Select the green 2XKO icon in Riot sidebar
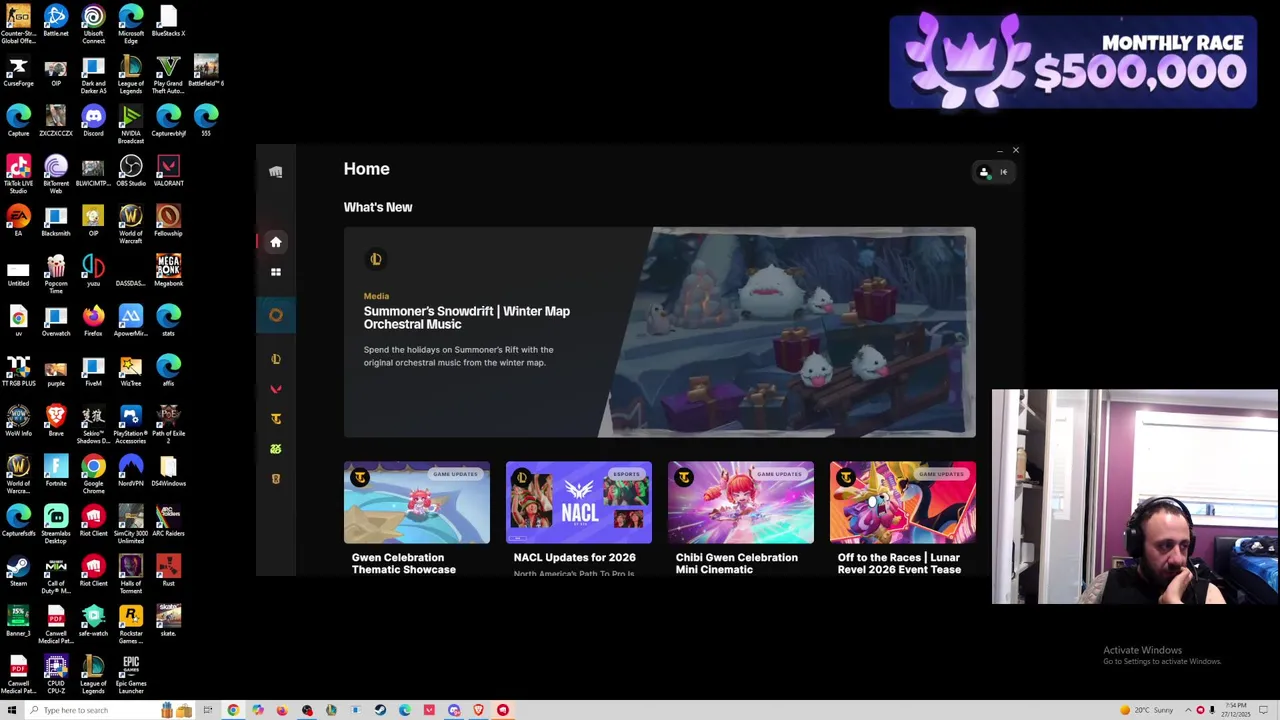The height and width of the screenshot is (720, 1280). 276,449
